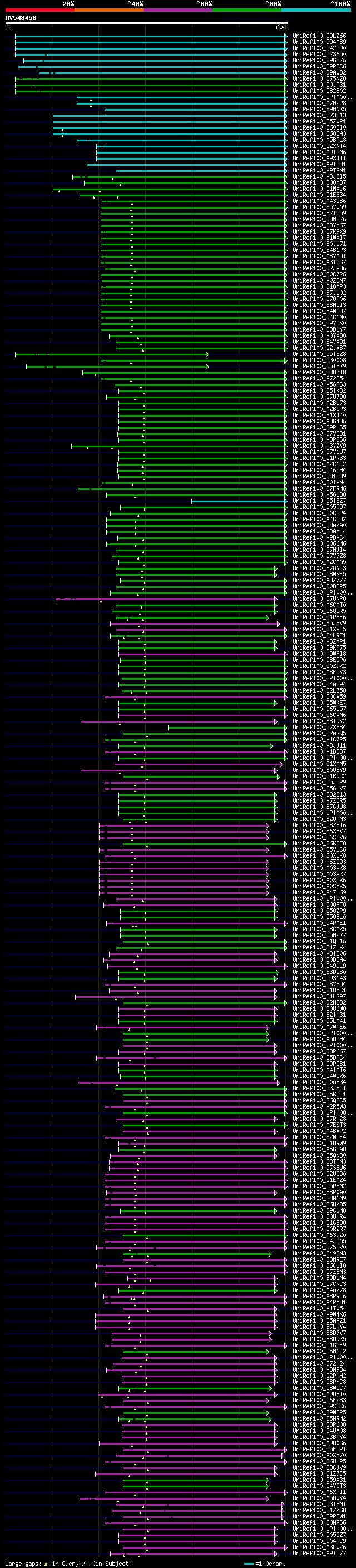Screen dimensions: 356x1568
Task: Select the label UniRef100_A5BPL8
Action: [319, 140]
